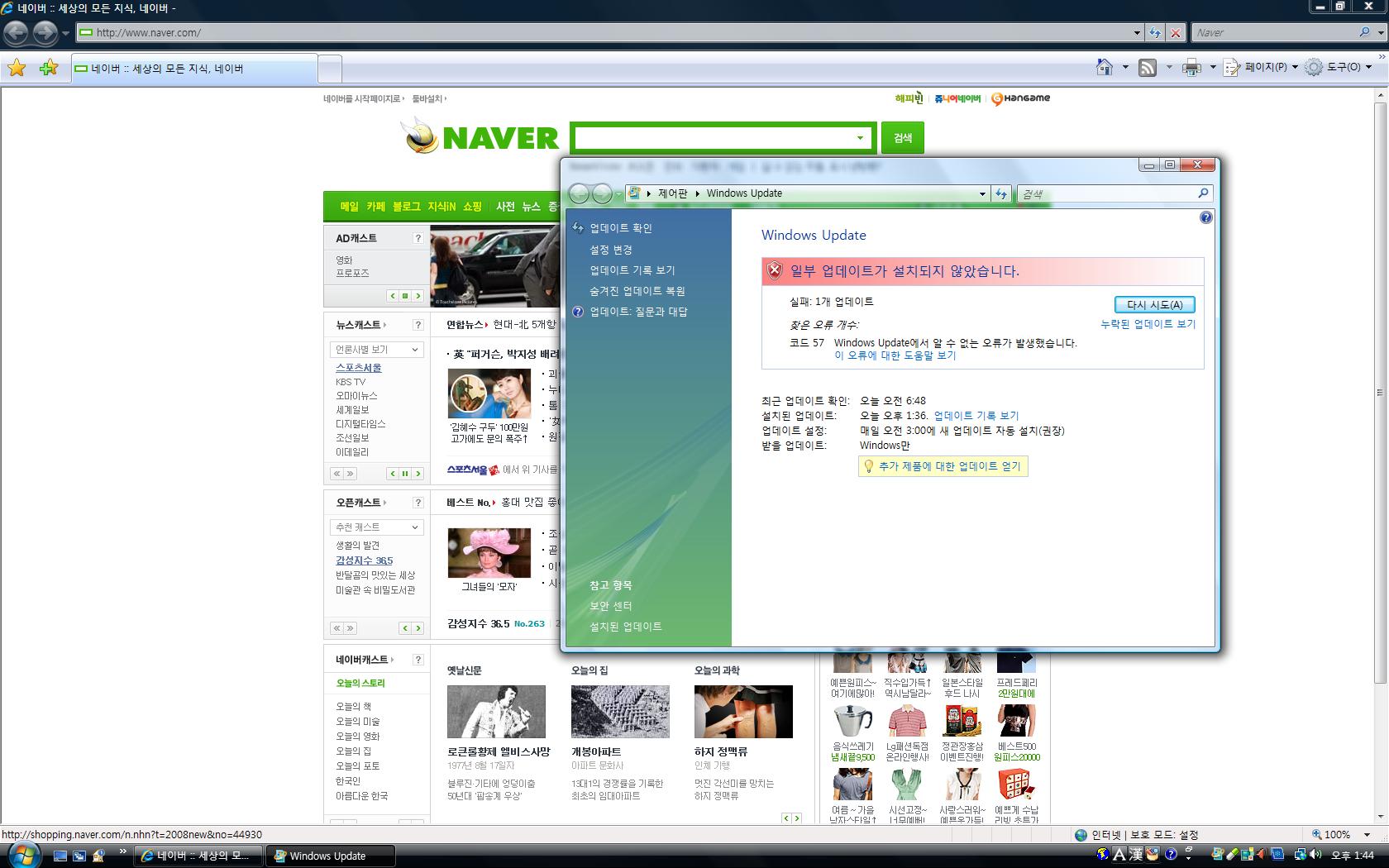Open the Windows Update address path dropdown

(982, 193)
